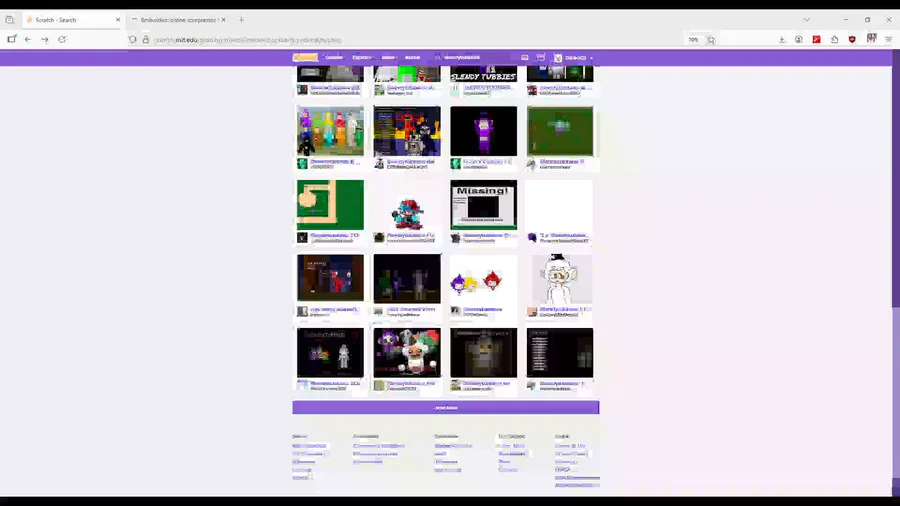900x506 pixels.
Task: Open the blurry brown face thumbnail
Action: [483, 352]
